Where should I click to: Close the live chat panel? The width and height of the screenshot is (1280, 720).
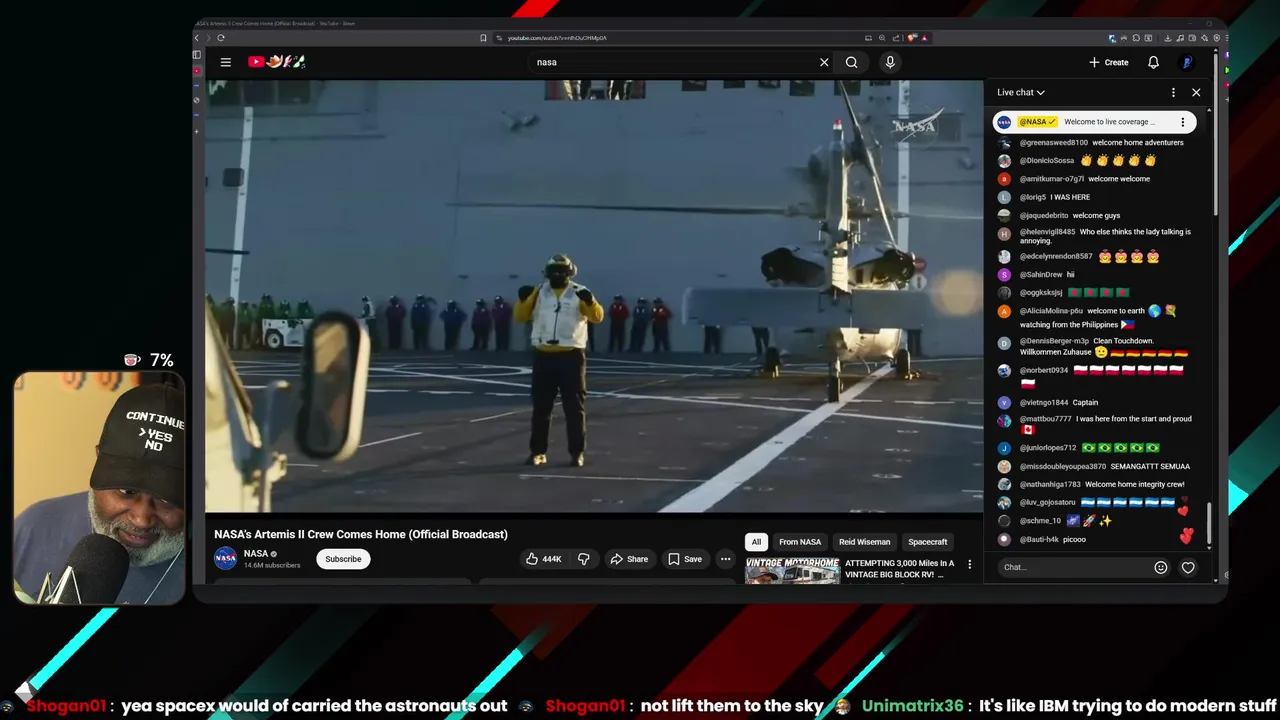click(1196, 92)
